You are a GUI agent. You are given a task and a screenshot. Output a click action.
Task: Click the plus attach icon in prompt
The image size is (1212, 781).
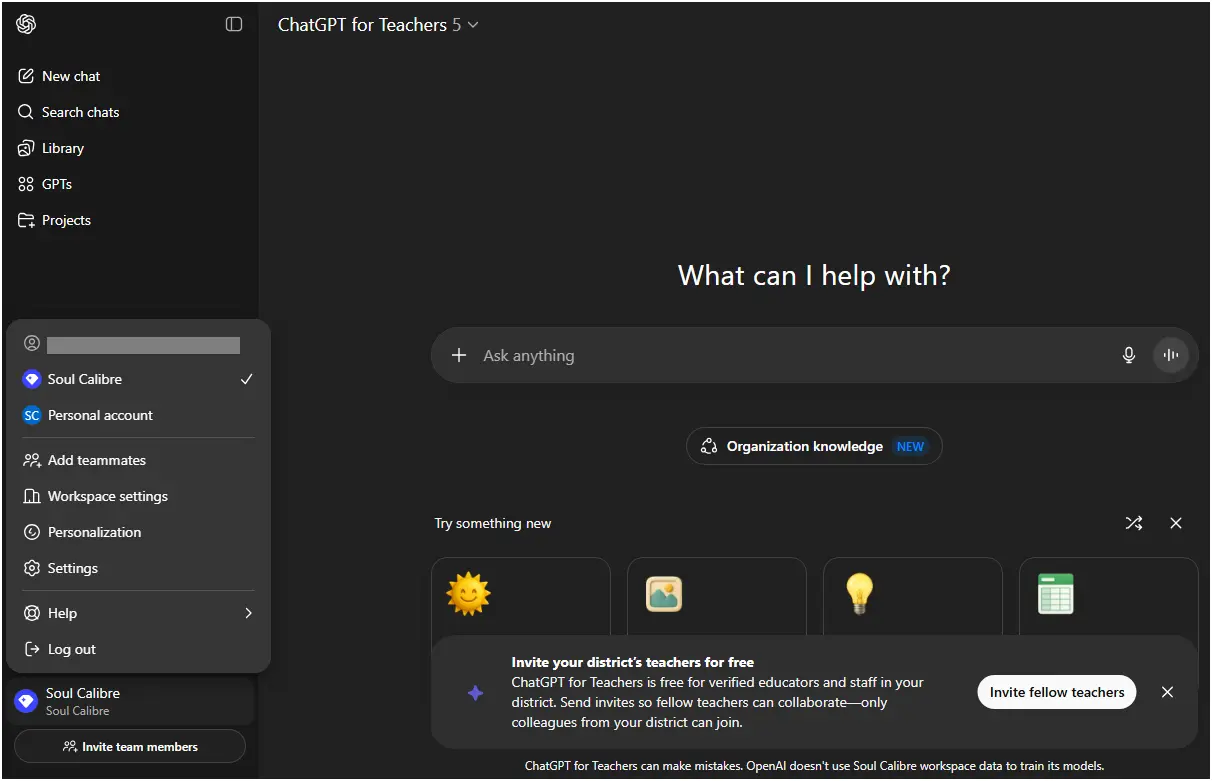459,355
